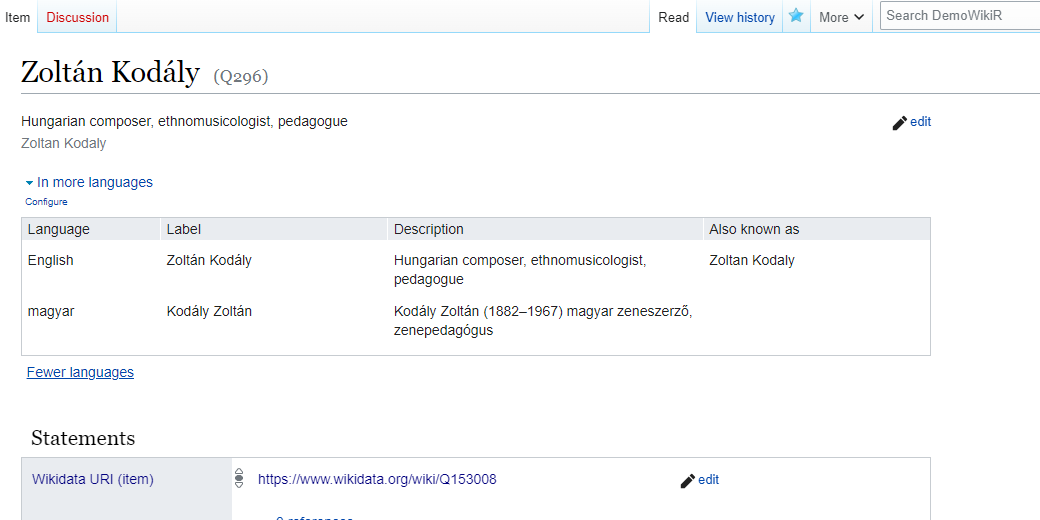This screenshot has height=520, width=1040.
Task: Click the 'Fewer languages' link
Action: coord(80,372)
